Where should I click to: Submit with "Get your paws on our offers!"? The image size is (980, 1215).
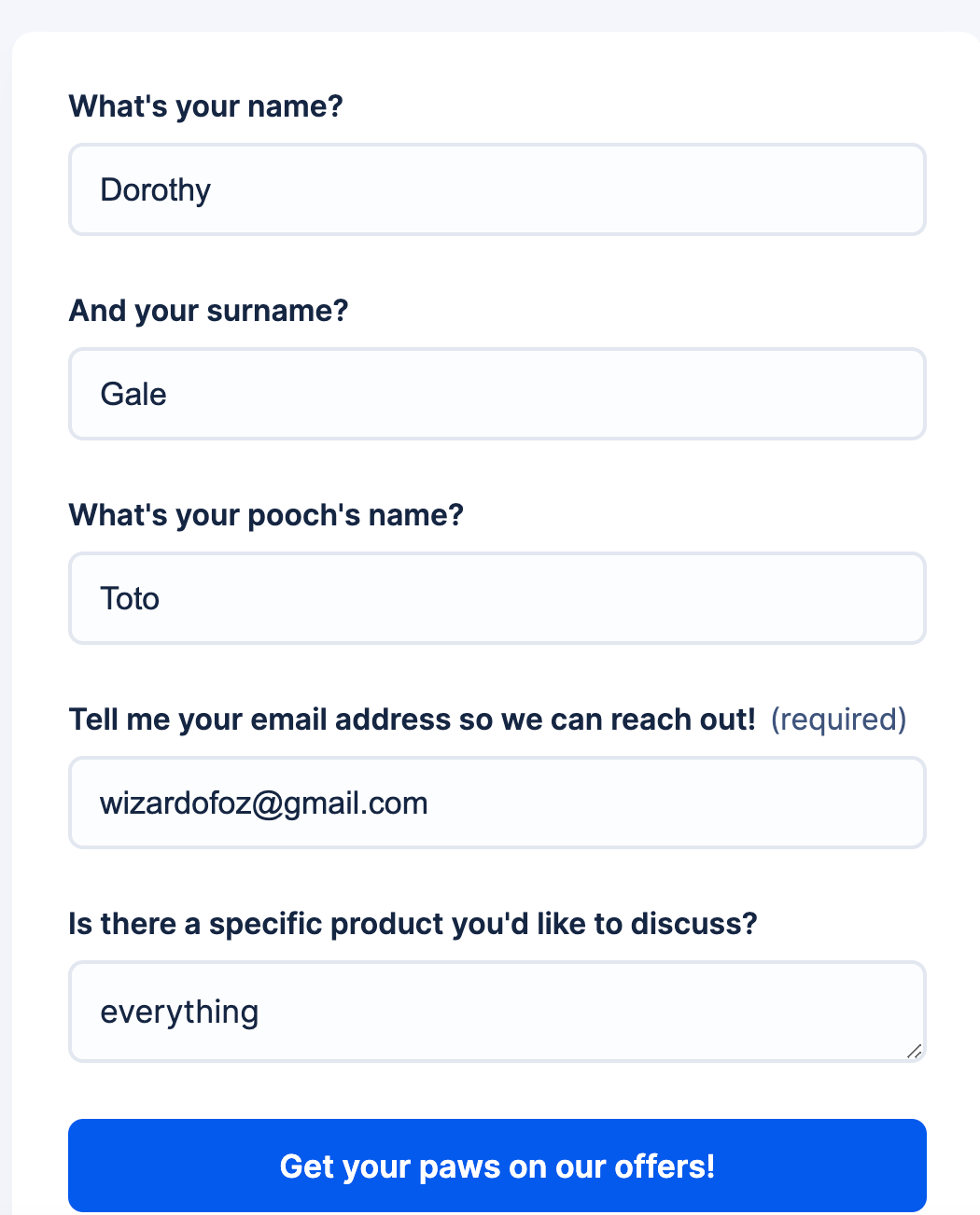[x=497, y=1166]
